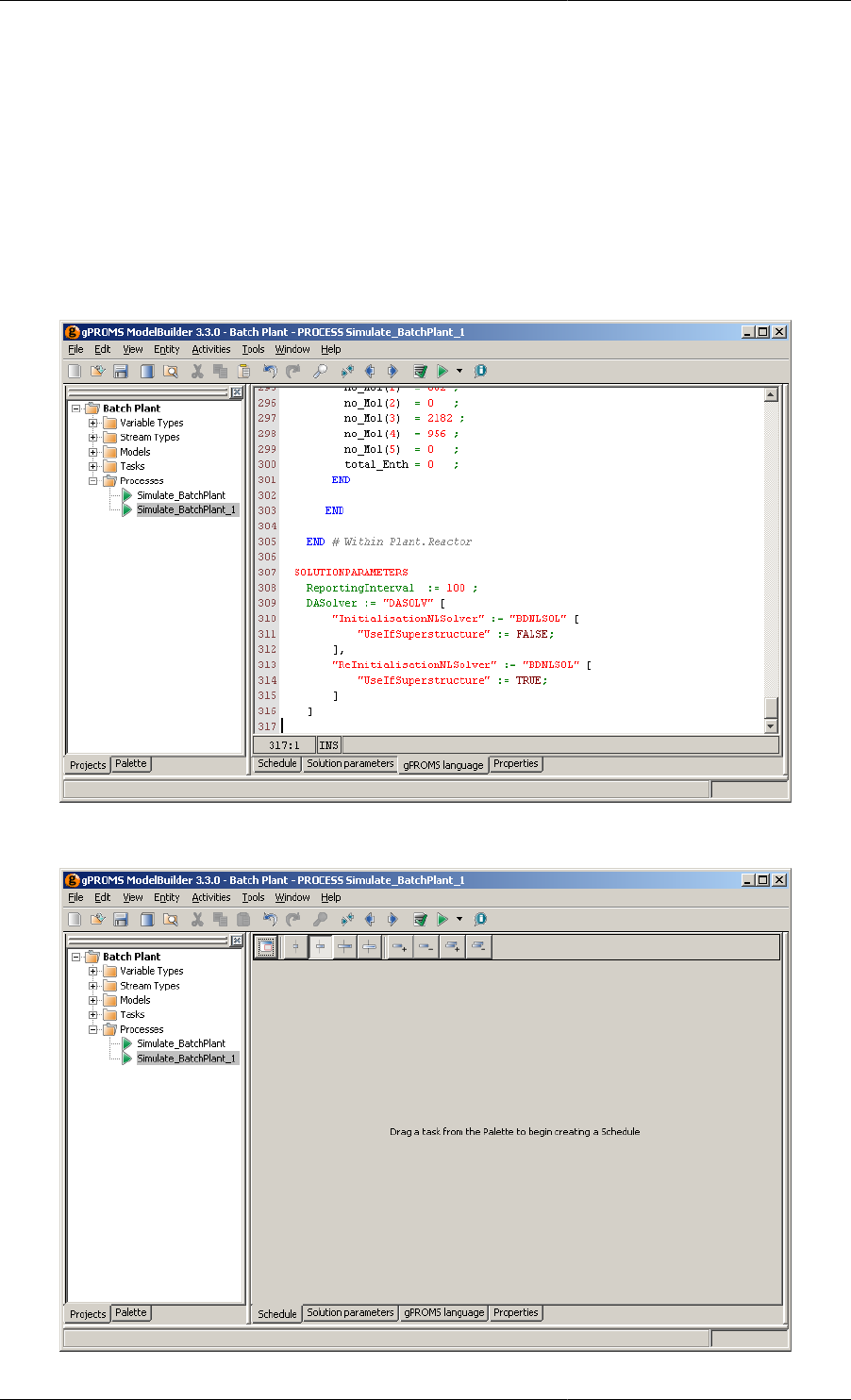Click Paste clipboard icon in code-editor window
Viewport: 851px width, 1400px height.
(243, 372)
